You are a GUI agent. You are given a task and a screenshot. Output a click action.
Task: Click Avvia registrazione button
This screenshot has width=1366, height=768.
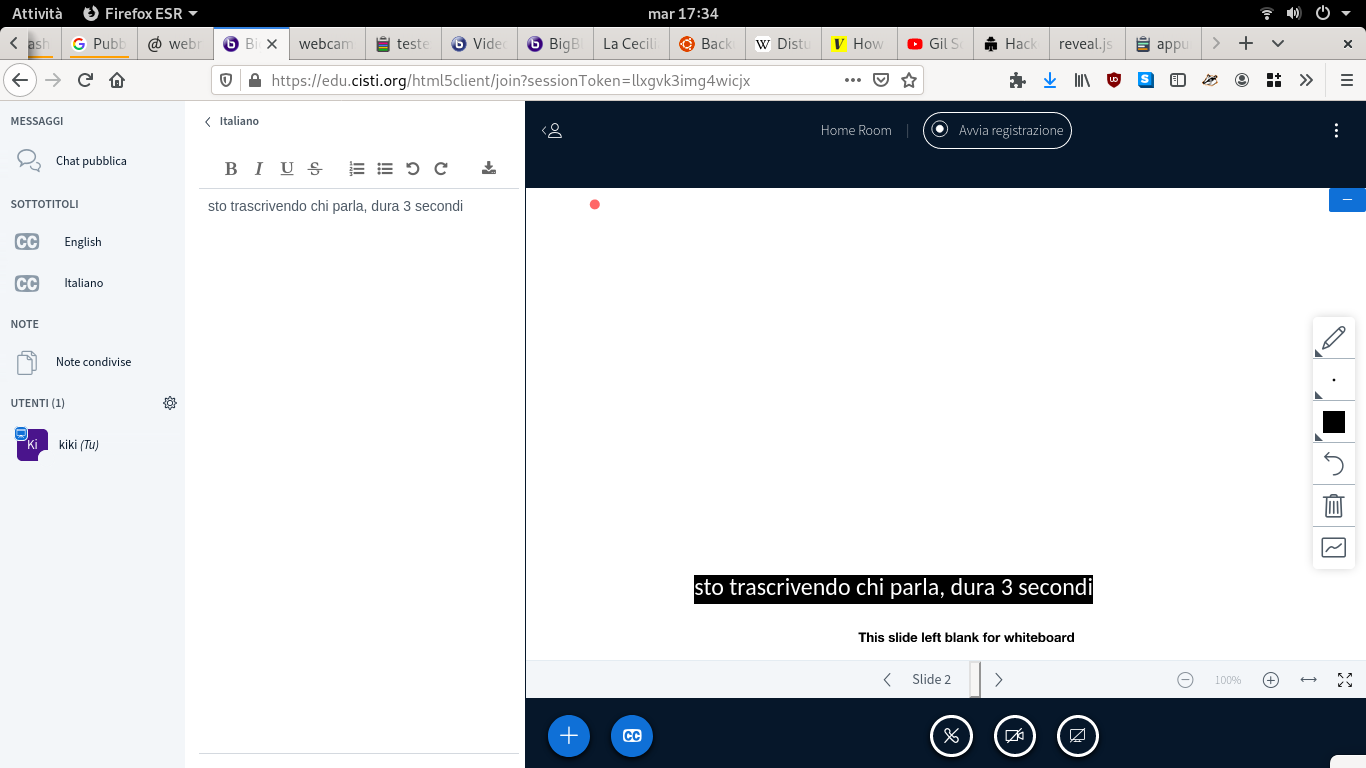pyautogui.click(x=997, y=130)
